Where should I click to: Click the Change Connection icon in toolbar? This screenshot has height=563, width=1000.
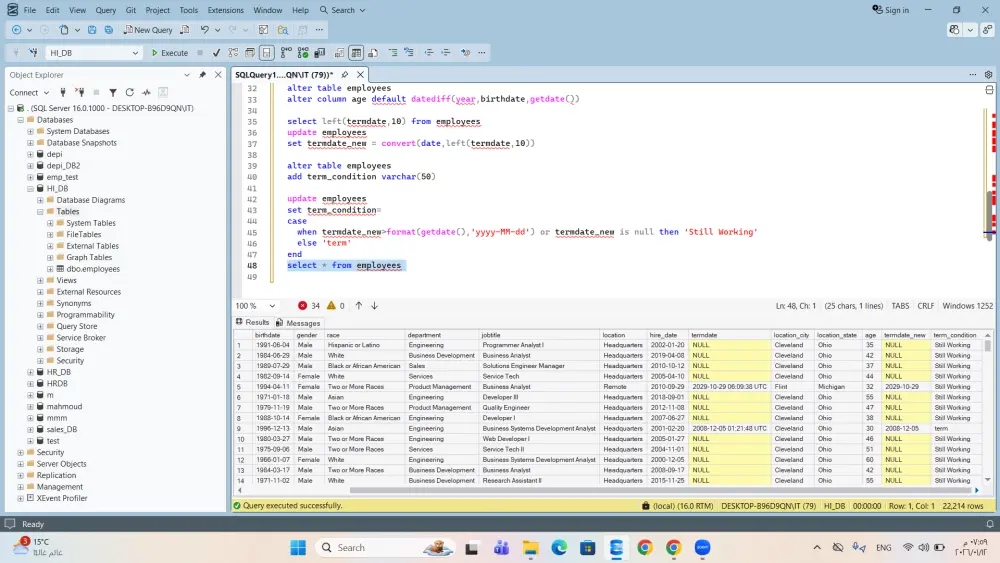tap(33, 53)
